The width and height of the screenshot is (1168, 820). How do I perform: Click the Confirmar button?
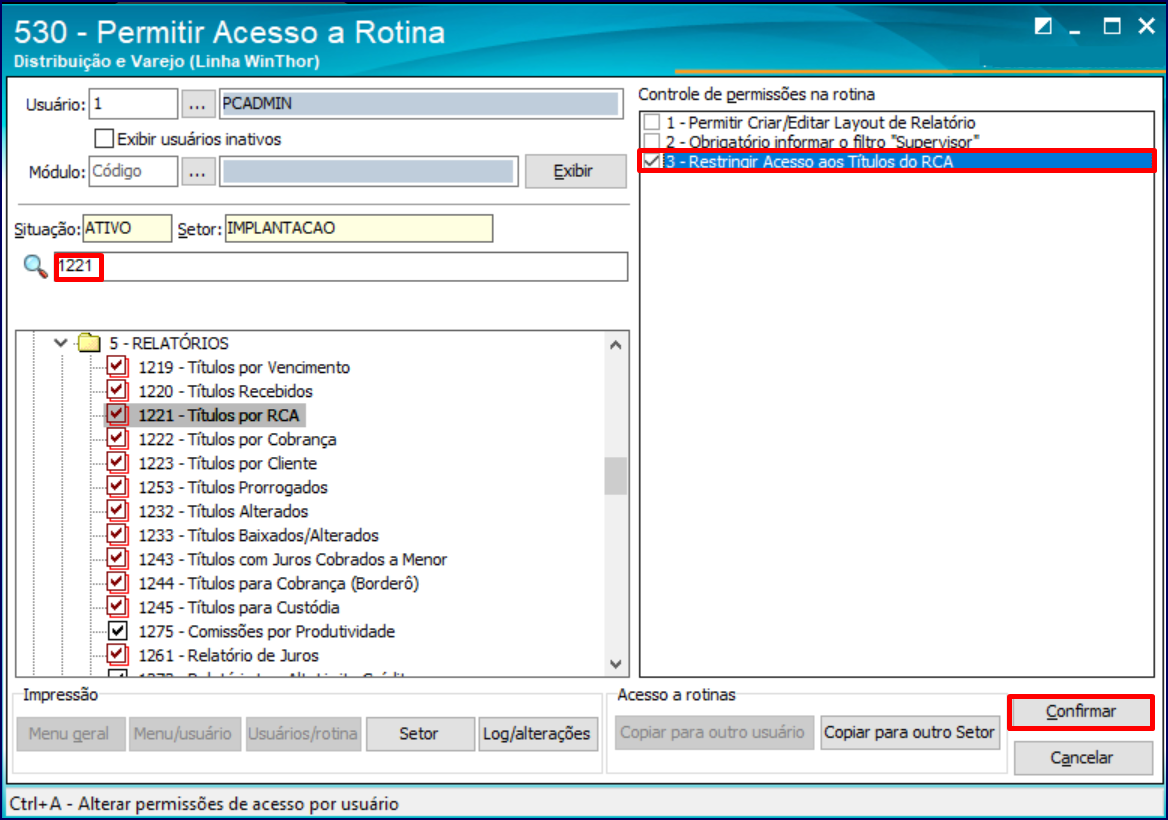(x=1081, y=712)
